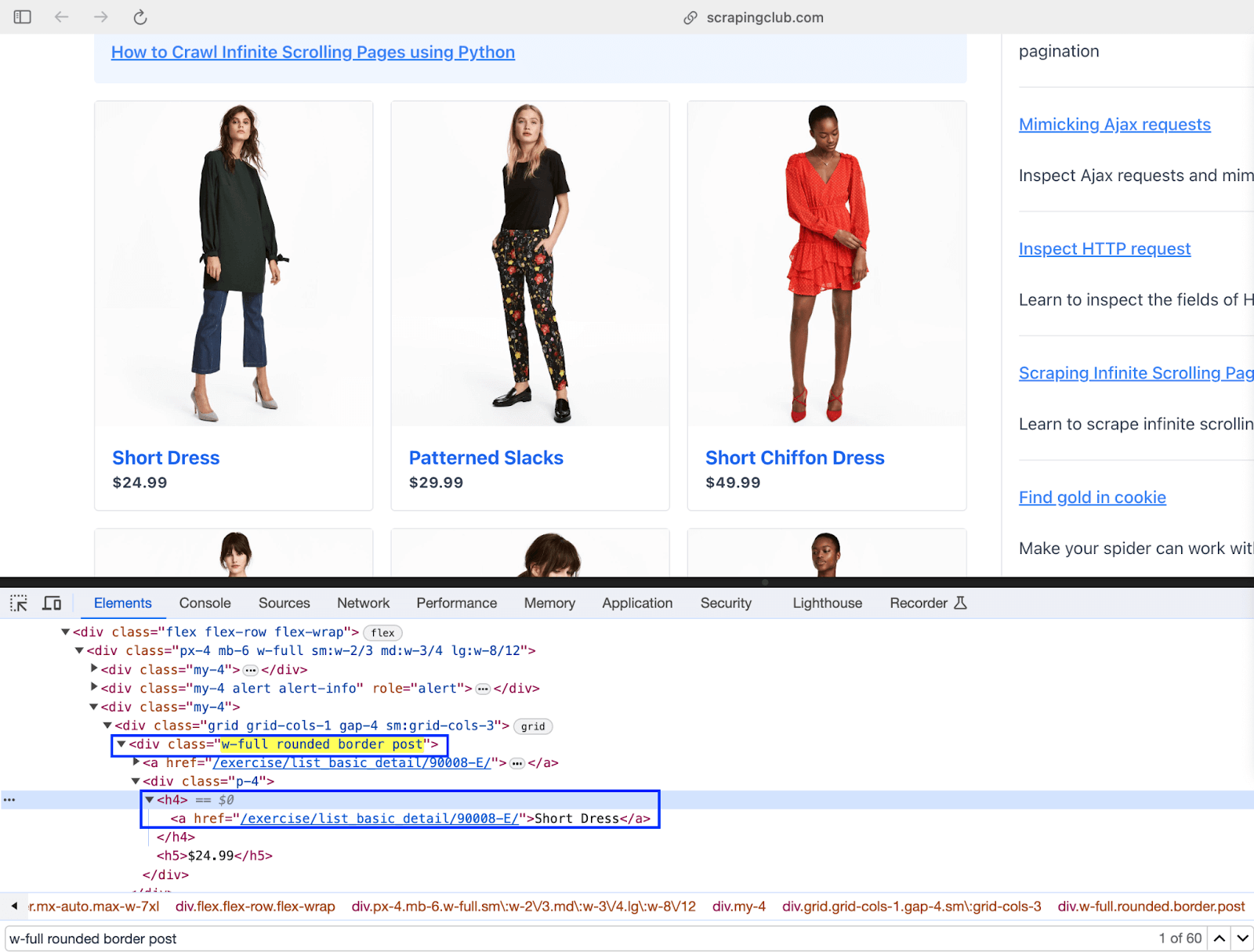This screenshot has height=952, width=1254.
Task: Click the browser back arrow
Action: [x=62, y=17]
